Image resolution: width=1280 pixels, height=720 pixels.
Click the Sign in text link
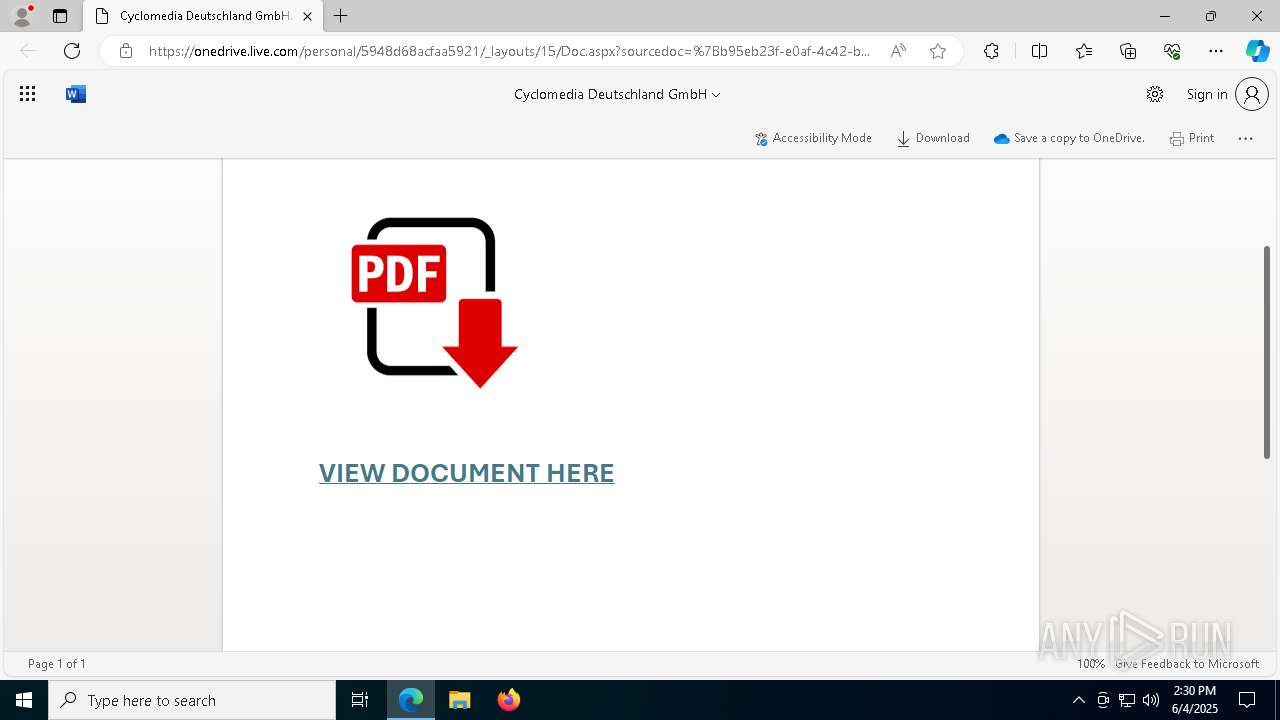(x=1207, y=94)
